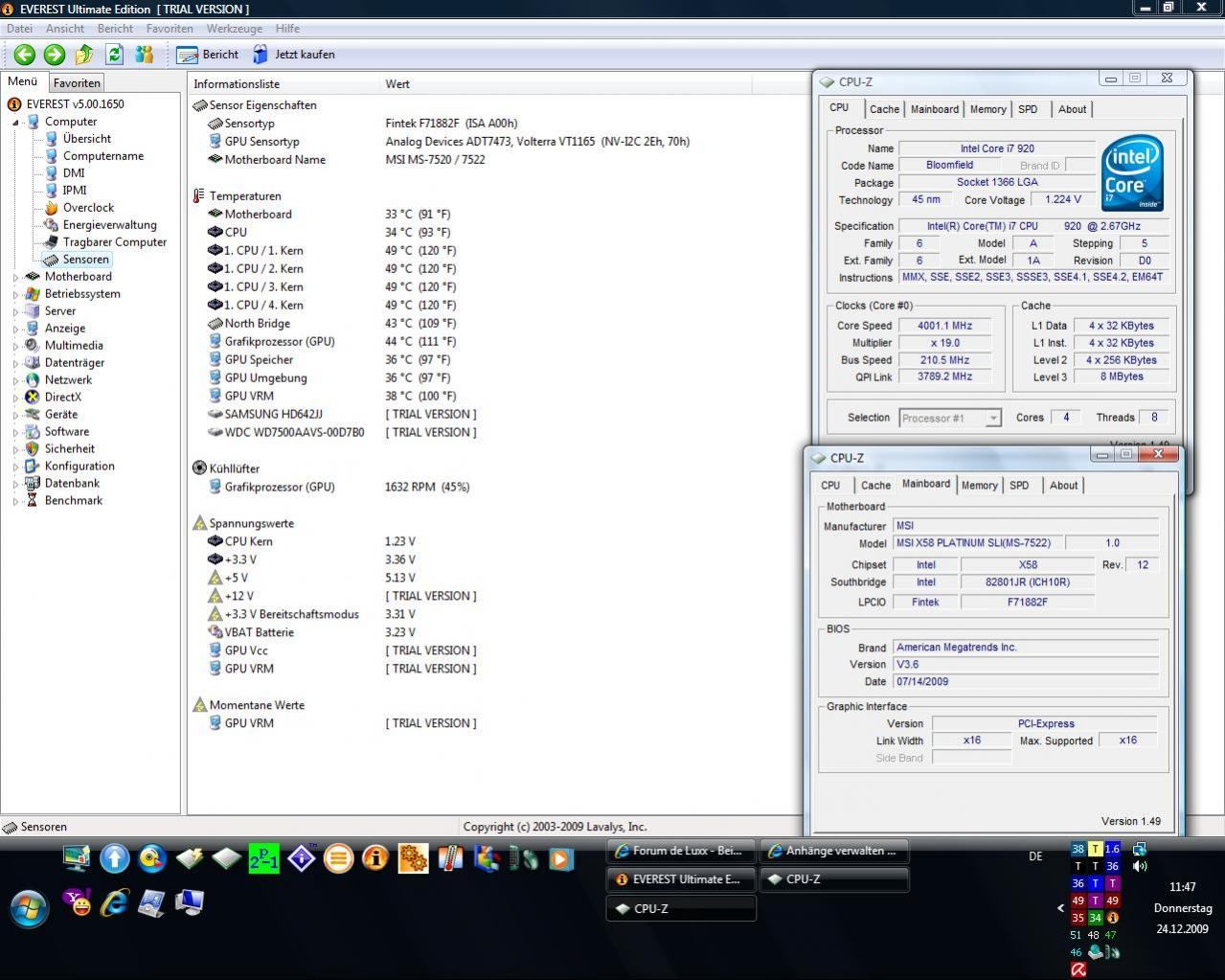Image resolution: width=1225 pixels, height=980 pixels.
Task: Open the Memory tab in the upper CPU-Z window
Action: 987,109
